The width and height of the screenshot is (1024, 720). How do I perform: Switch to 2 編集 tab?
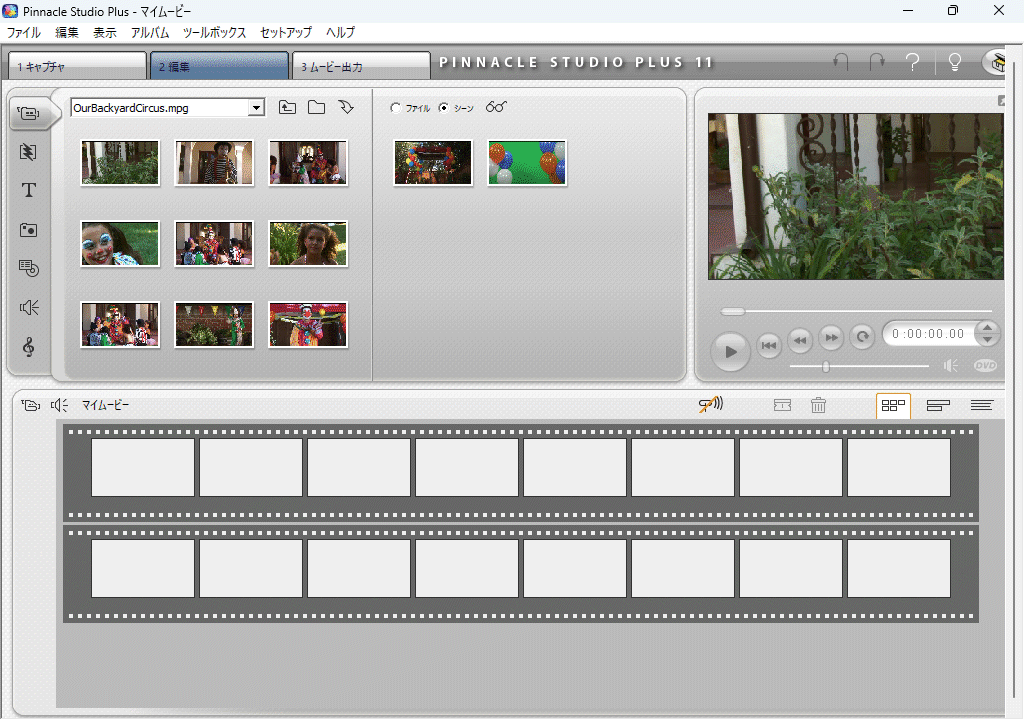(219, 66)
